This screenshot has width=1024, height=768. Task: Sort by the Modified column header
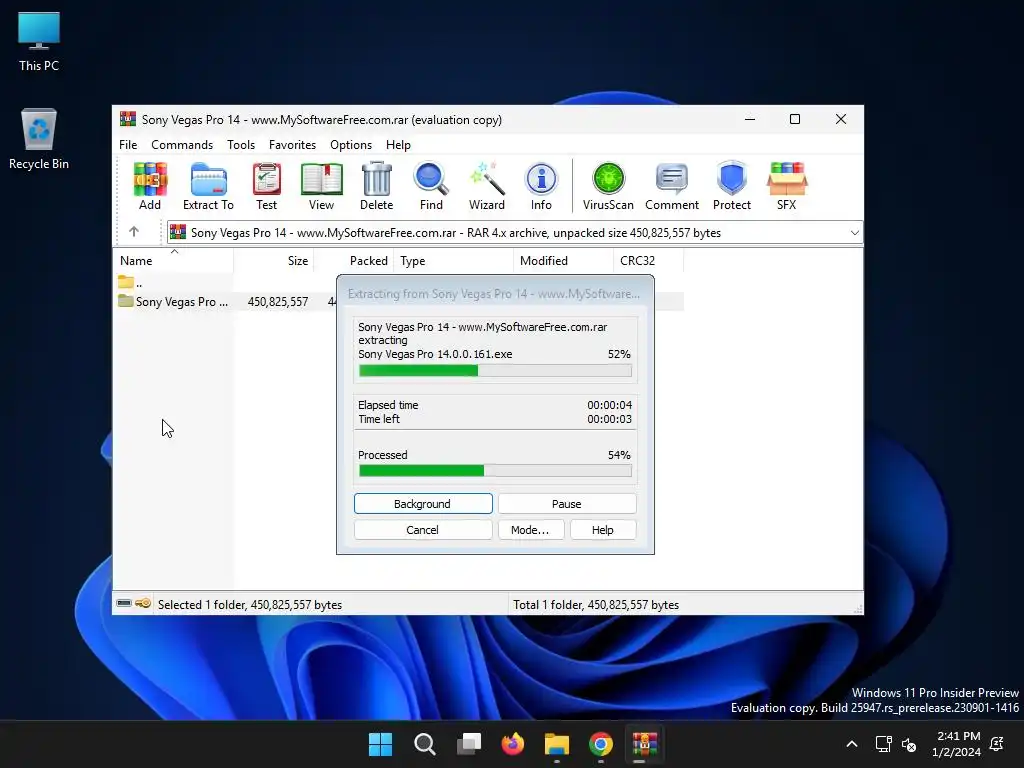coord(564,261)
